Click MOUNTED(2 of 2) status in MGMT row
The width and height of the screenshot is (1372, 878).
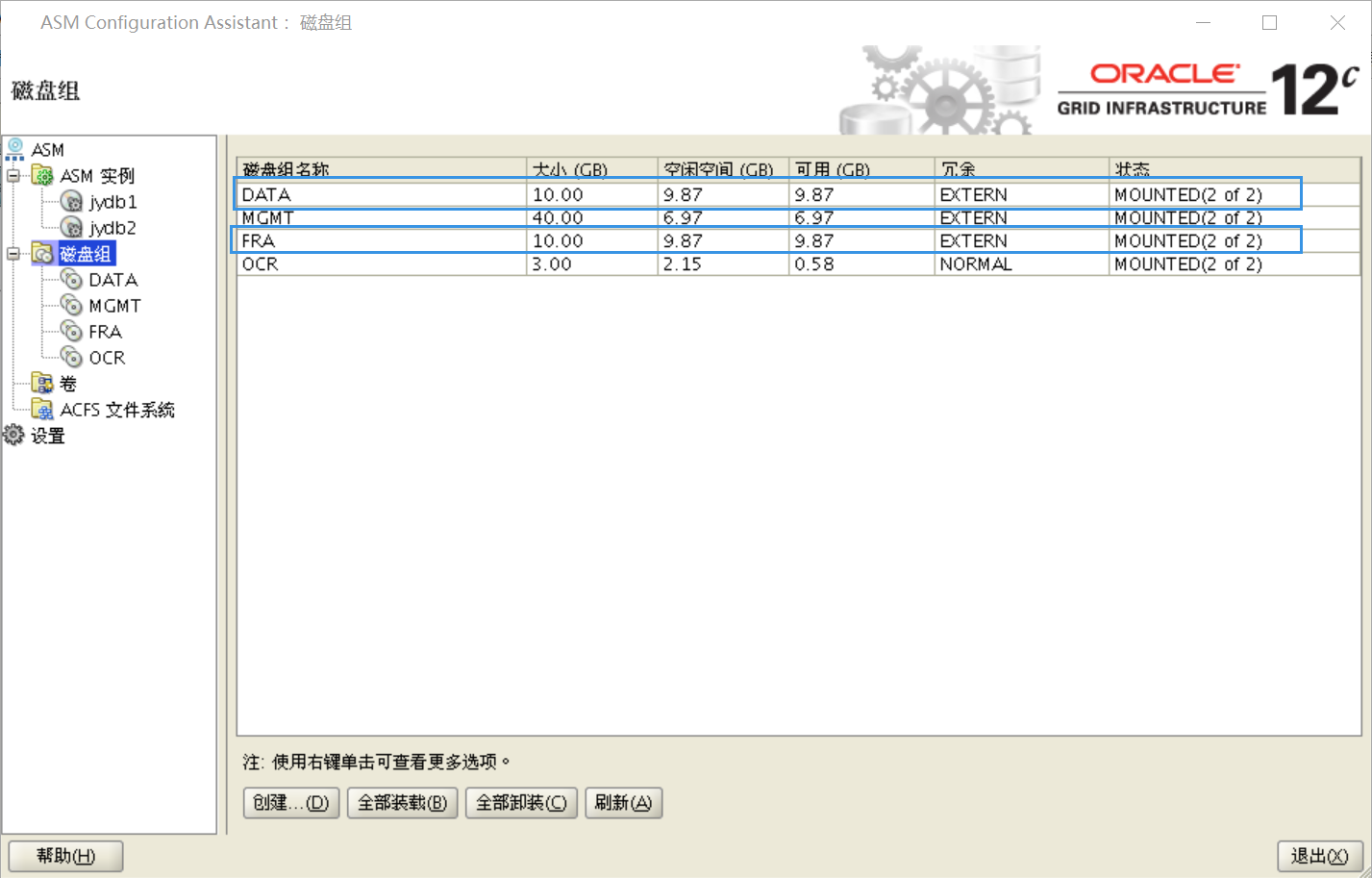(1235, 218)
